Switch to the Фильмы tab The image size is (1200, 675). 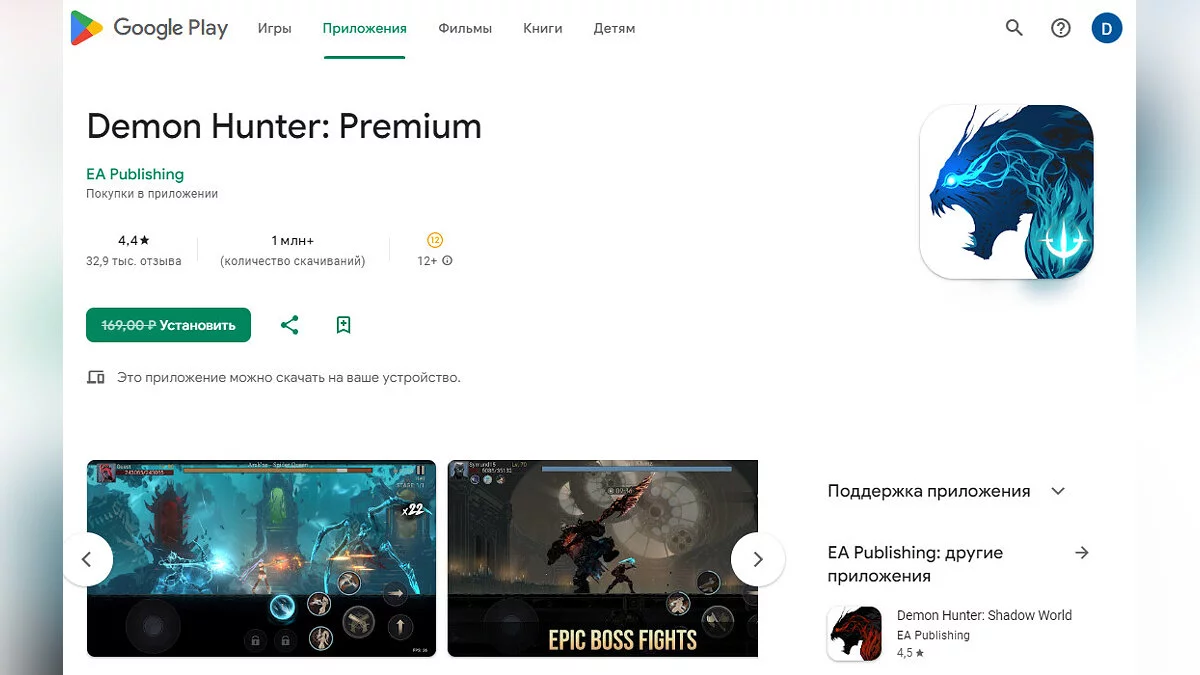[x=465, y=28]
